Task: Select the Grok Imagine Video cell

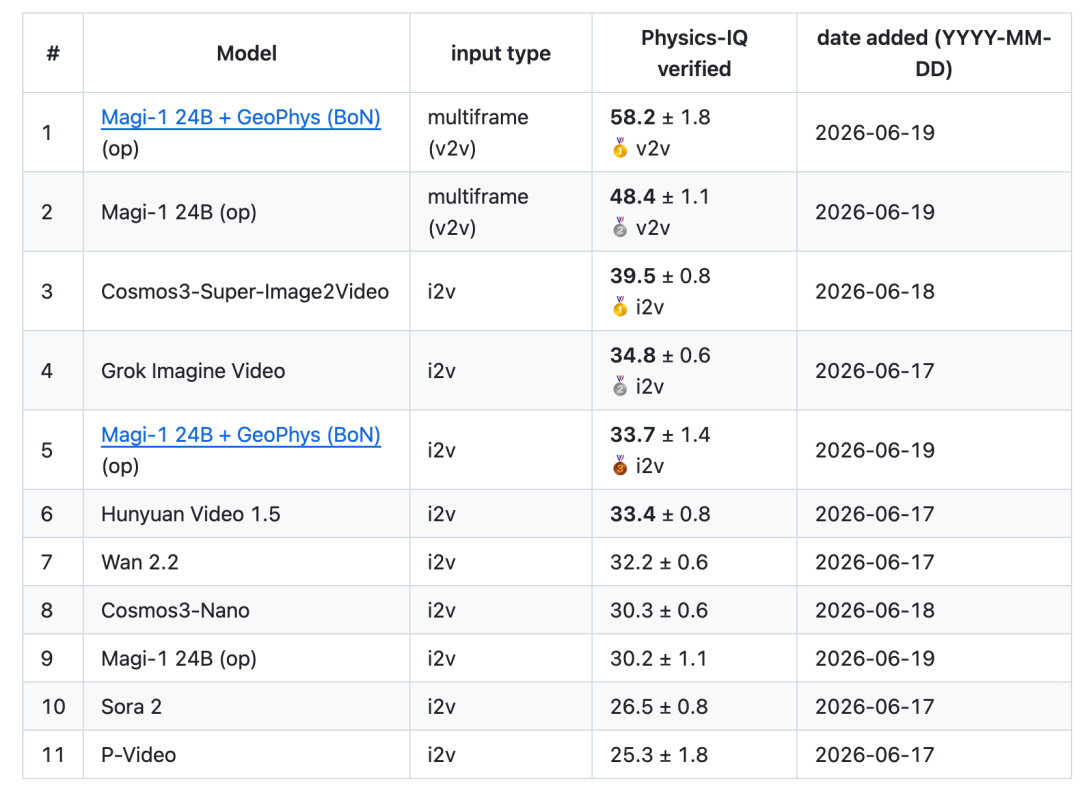Action: (247, 371)
